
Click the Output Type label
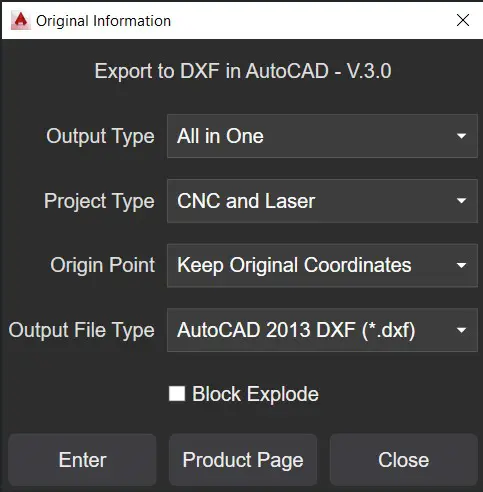pyautogui.click(x=100, y=137)
